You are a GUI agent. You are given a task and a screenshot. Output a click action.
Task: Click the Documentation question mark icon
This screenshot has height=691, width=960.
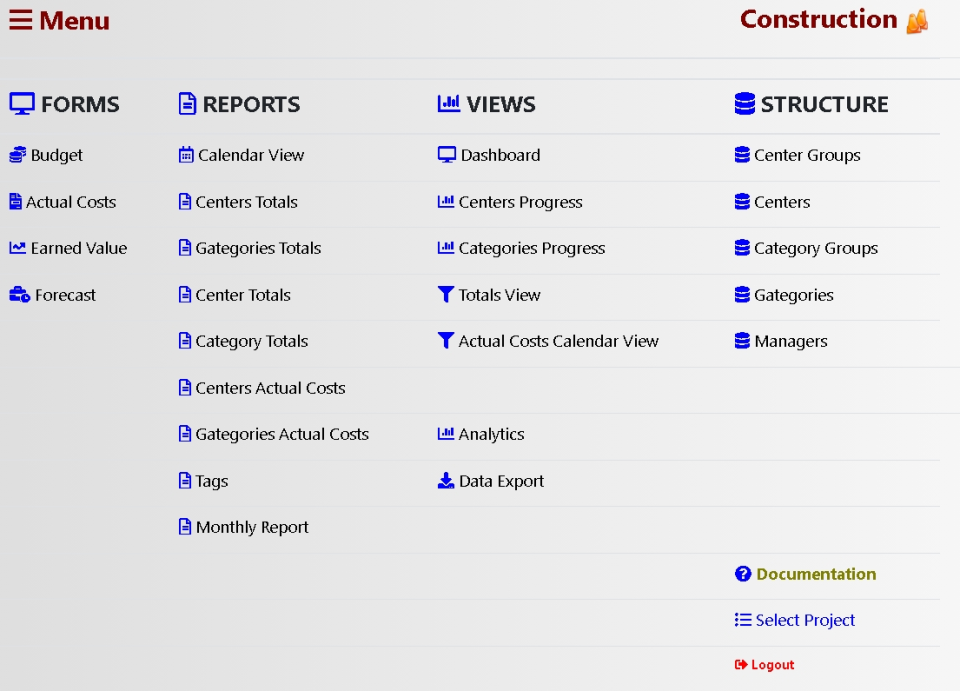(743, 574)
